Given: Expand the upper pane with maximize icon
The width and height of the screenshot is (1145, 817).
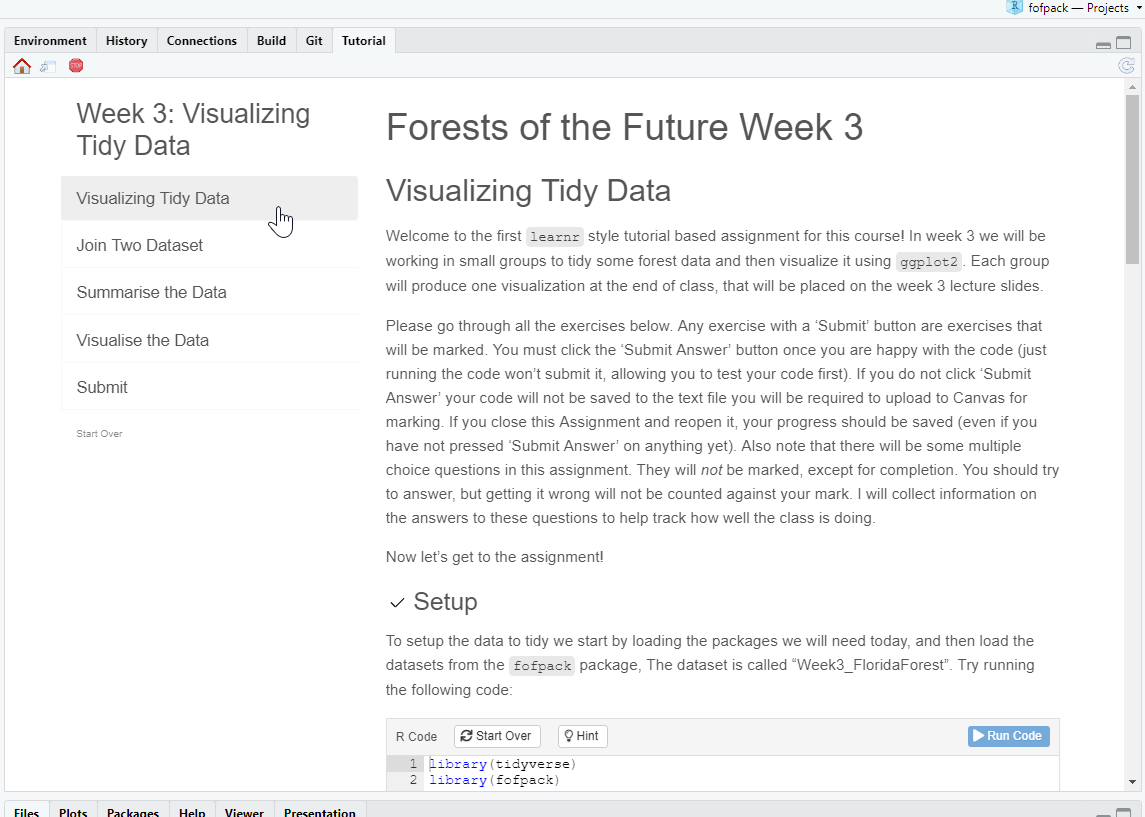Looking at the screenshot, I should tap(1124, 43).
